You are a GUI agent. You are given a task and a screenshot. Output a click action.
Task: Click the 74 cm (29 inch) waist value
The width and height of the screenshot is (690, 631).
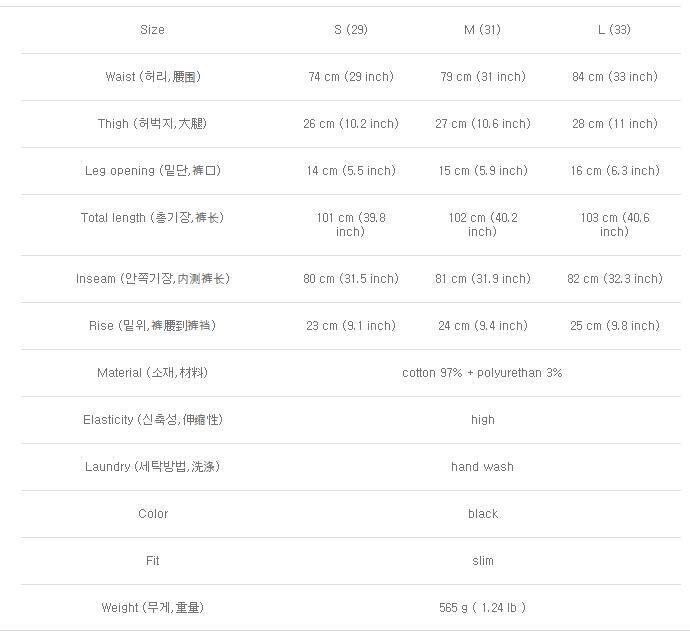click(350, 77)
